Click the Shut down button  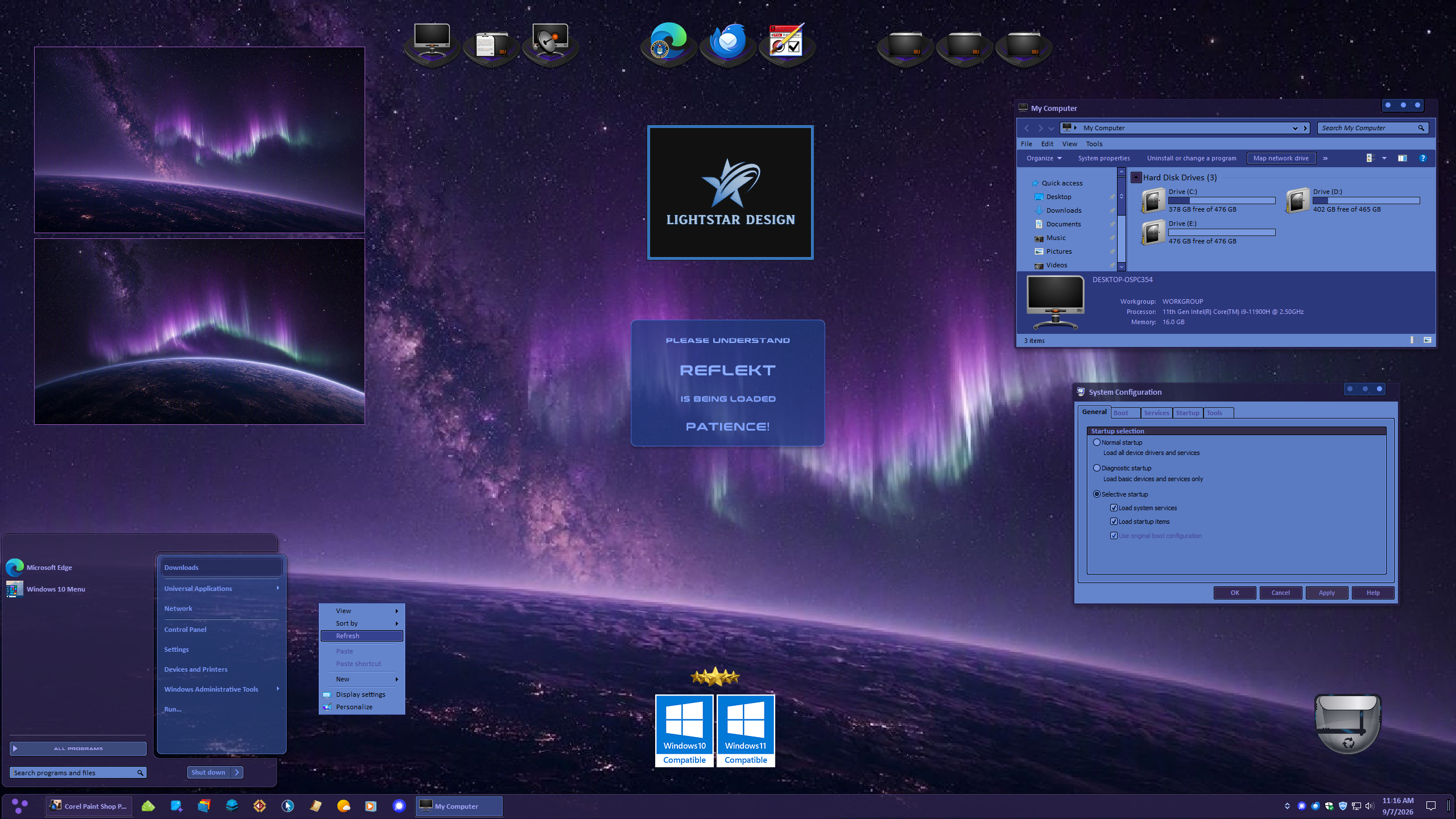209,772
